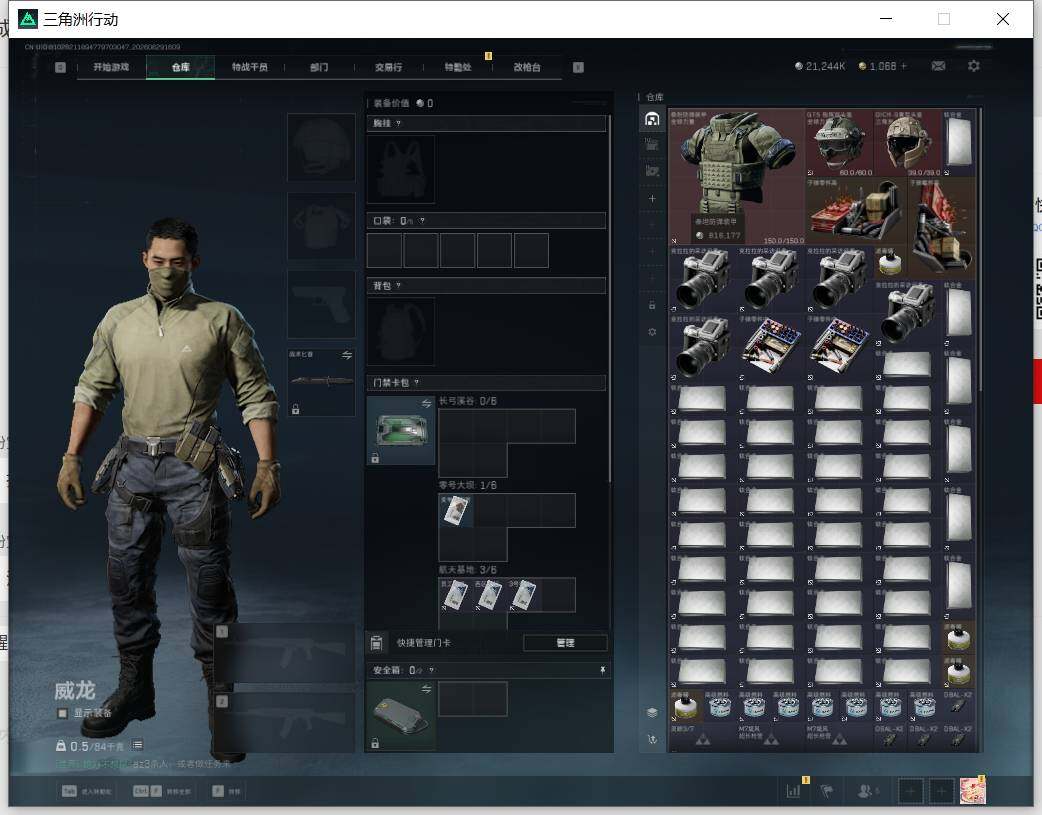This screenshot has width=1042, height=815.
Task: Swap the secure container with arrows icon
Action: (426, 689)
